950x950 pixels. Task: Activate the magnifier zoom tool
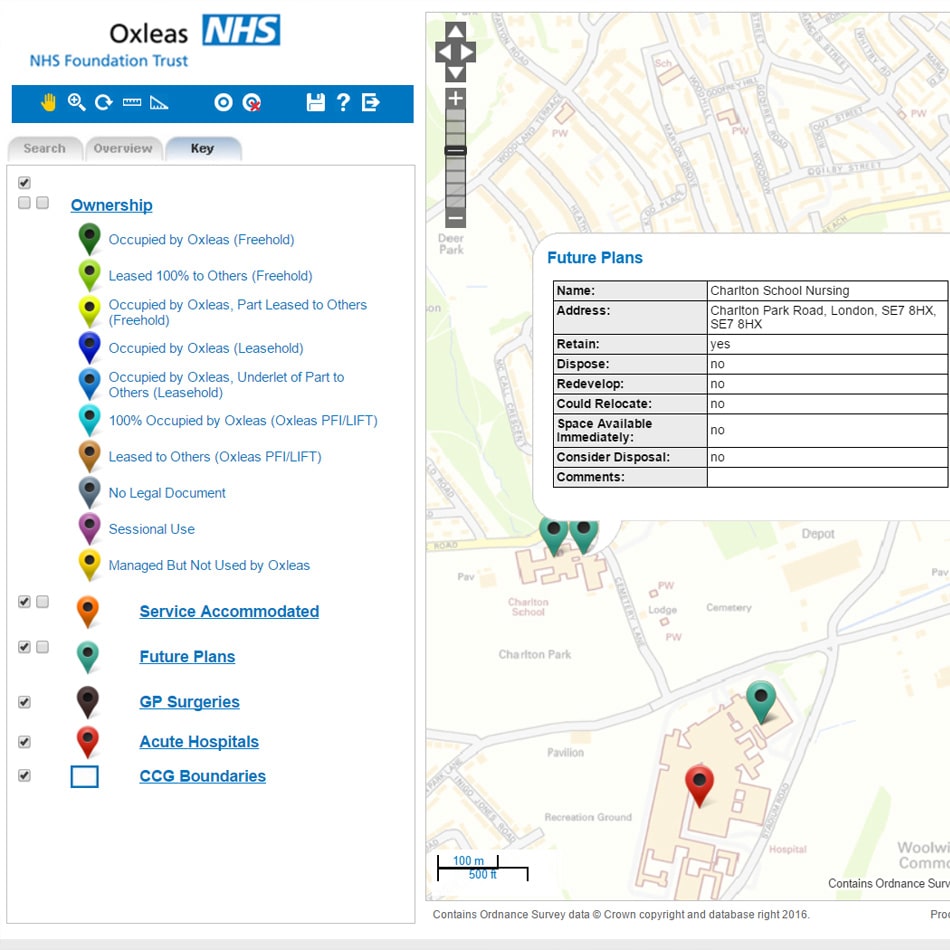pyautogui.click(x=76, y=102)
